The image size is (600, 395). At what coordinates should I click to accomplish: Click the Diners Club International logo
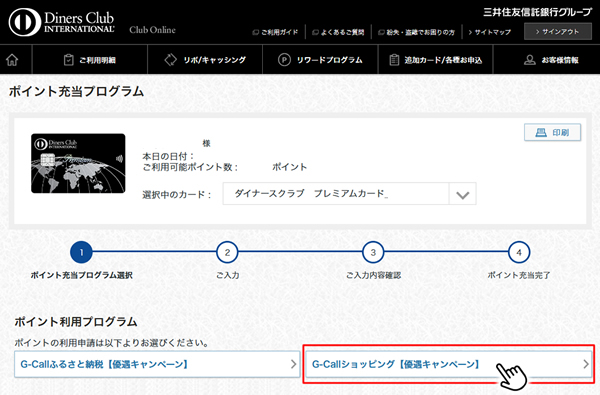point(62,23)
